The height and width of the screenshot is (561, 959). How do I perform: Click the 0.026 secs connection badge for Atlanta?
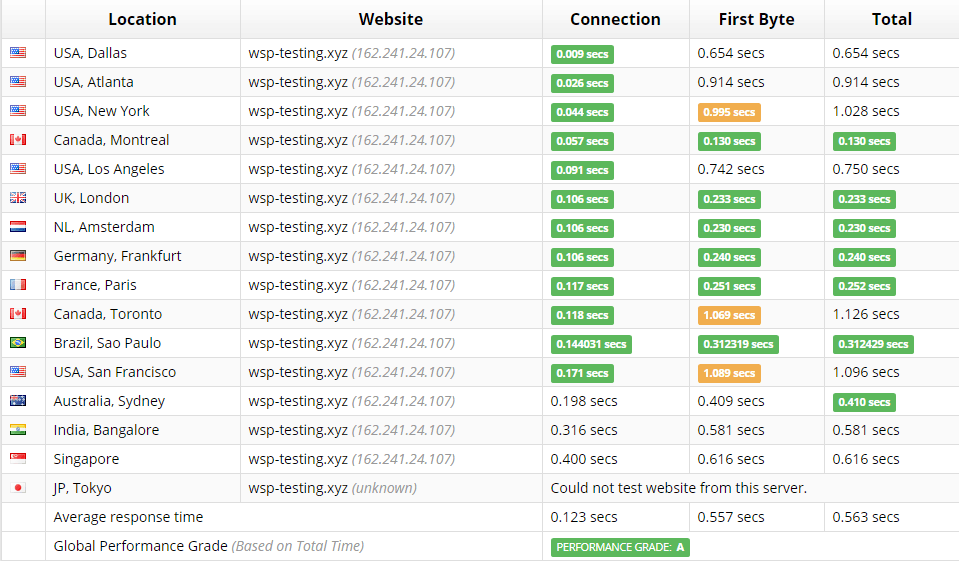coord(582,83)
